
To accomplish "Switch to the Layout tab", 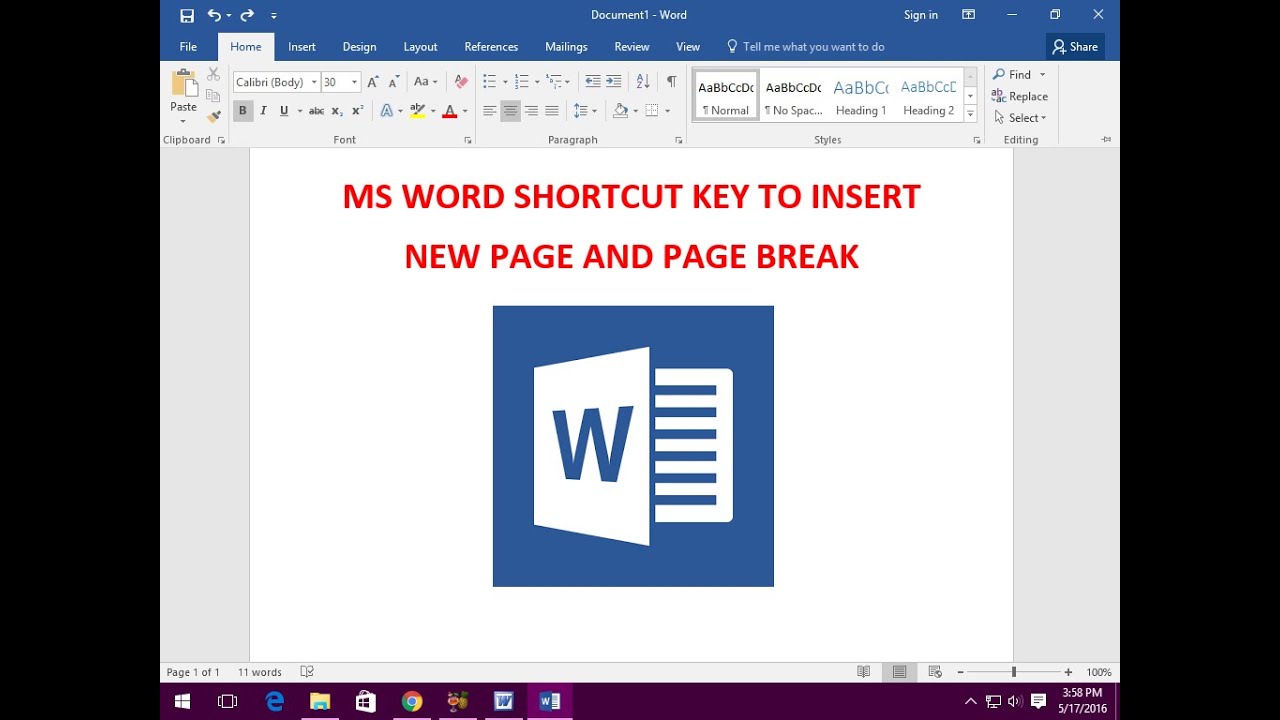I will [x=420, y=47].
